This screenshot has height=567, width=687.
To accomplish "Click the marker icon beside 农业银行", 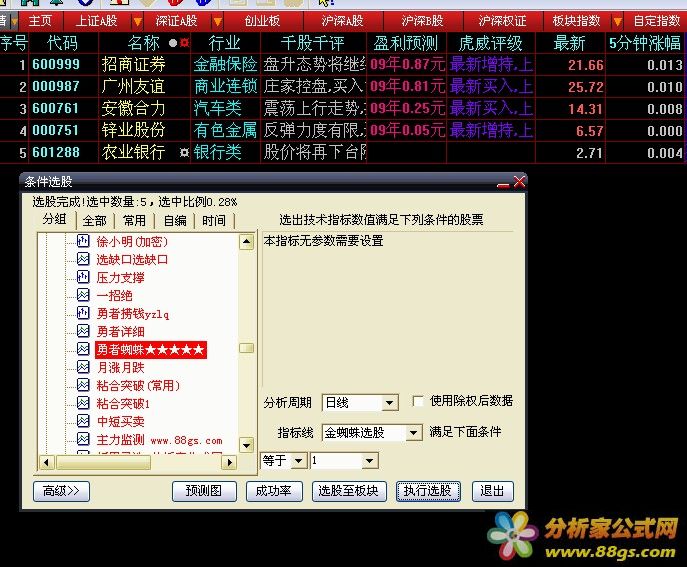I will tap(184, 152).
